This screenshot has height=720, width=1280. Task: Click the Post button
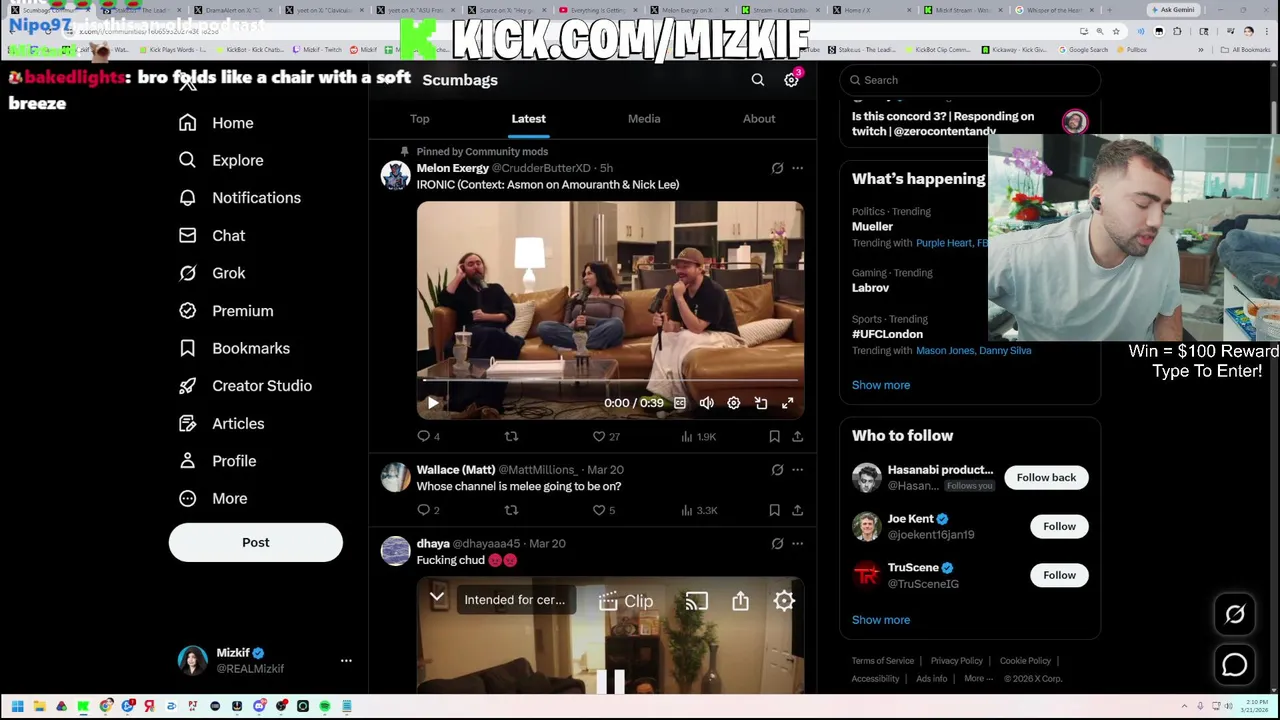pos(255,542)
